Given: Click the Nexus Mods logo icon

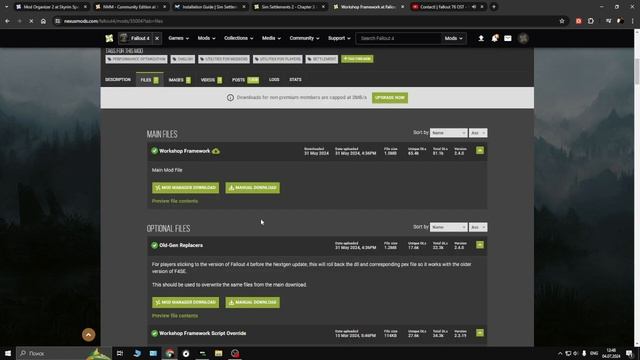Looking at the screenshot, I should click(109, 38).
